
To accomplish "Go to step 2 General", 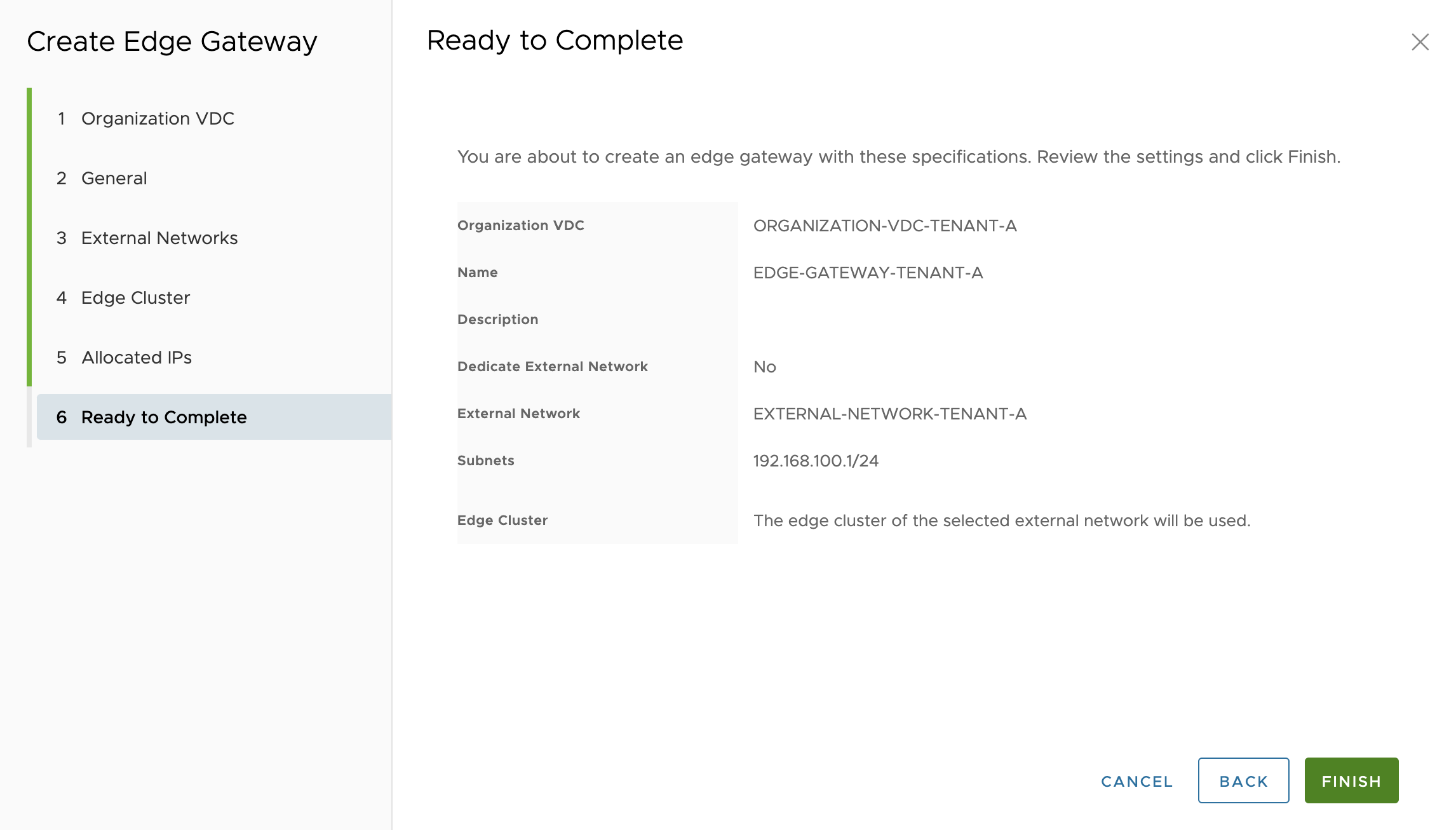I will point(114,178).
